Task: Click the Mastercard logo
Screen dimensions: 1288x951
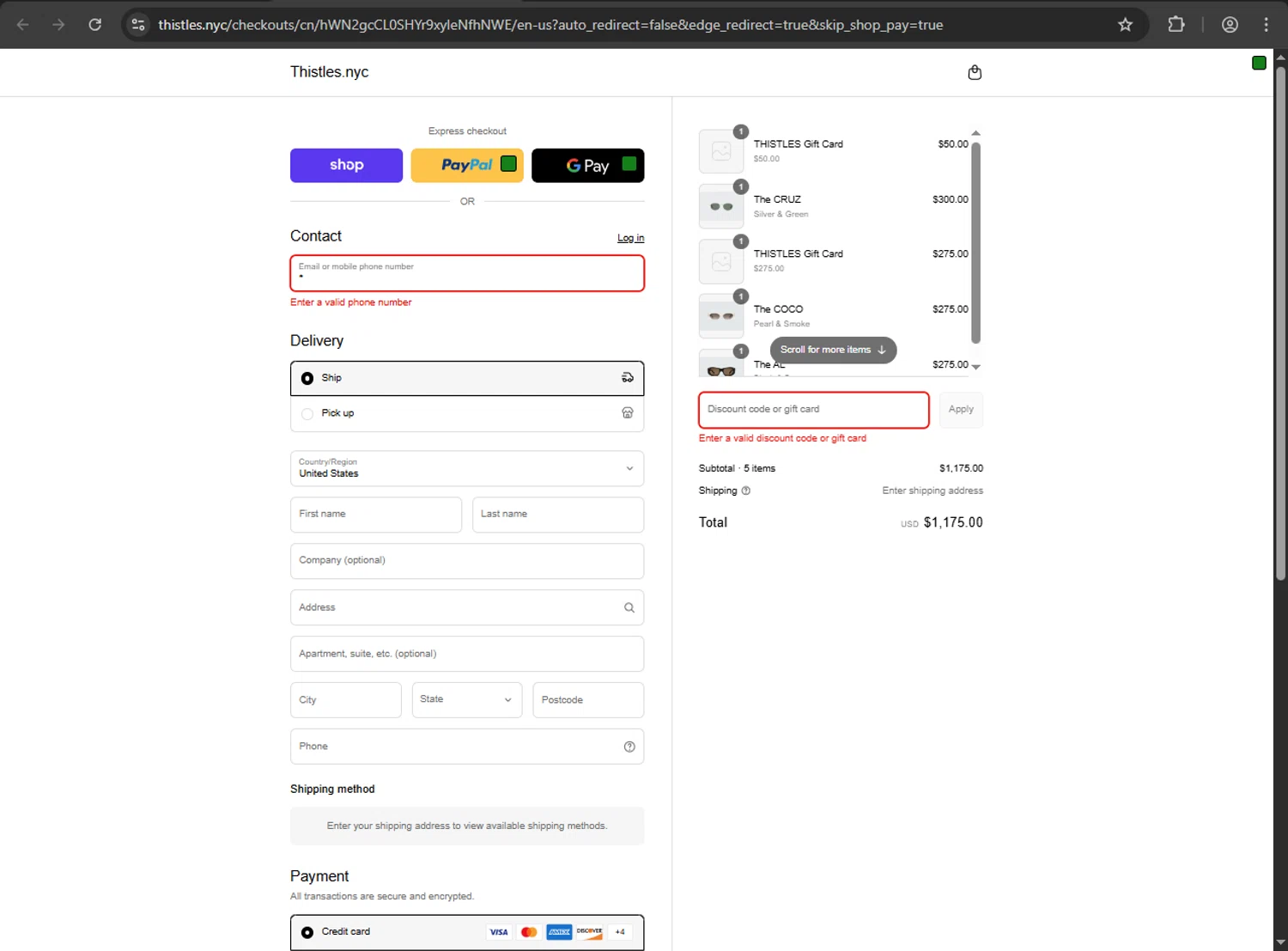Action: (529, 932)
